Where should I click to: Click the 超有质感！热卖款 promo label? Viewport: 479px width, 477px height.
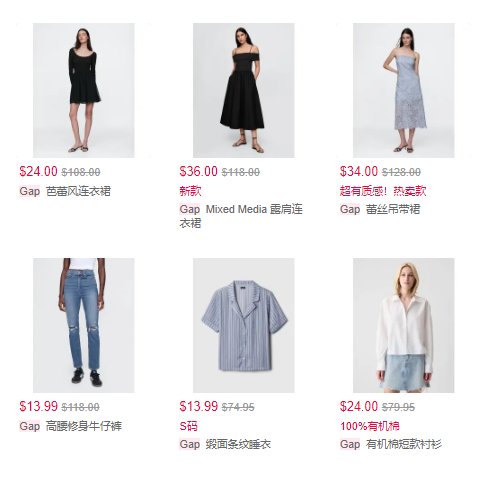click(x=383, y=191)
